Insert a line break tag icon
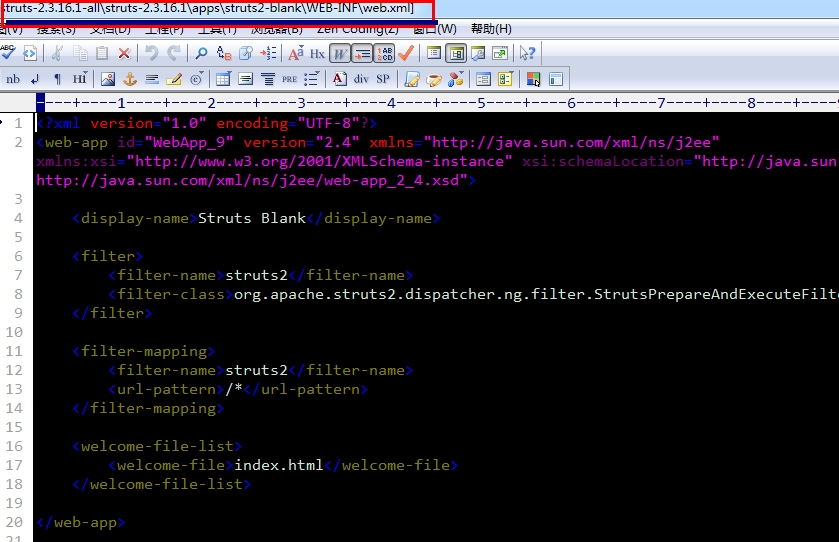Image resolution: width=839 pixels, height=542 pixels. point(35,79)
